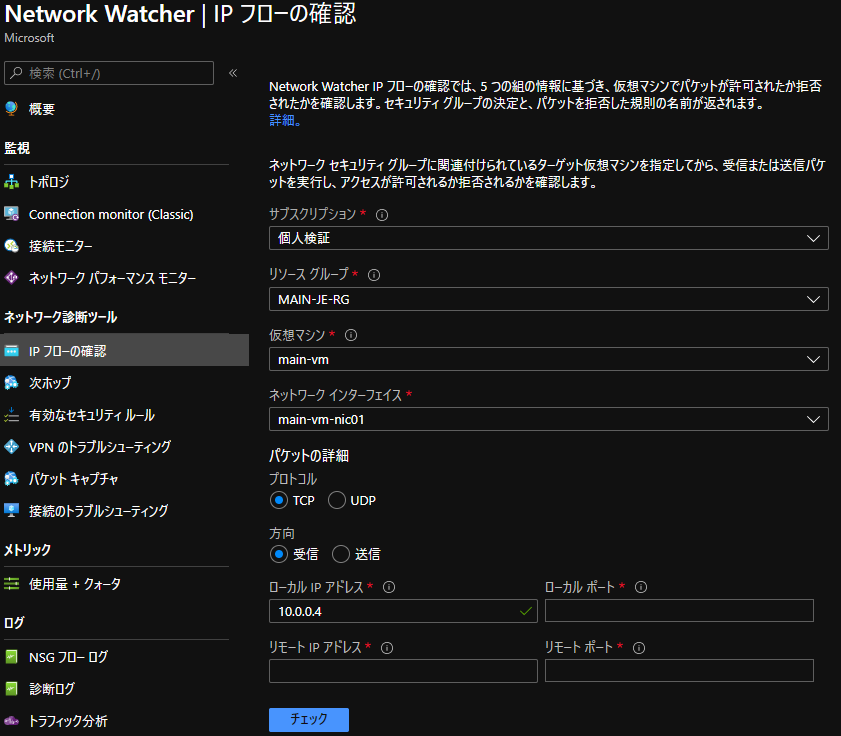Click the 診断ログ icon

tap(11, 688)
